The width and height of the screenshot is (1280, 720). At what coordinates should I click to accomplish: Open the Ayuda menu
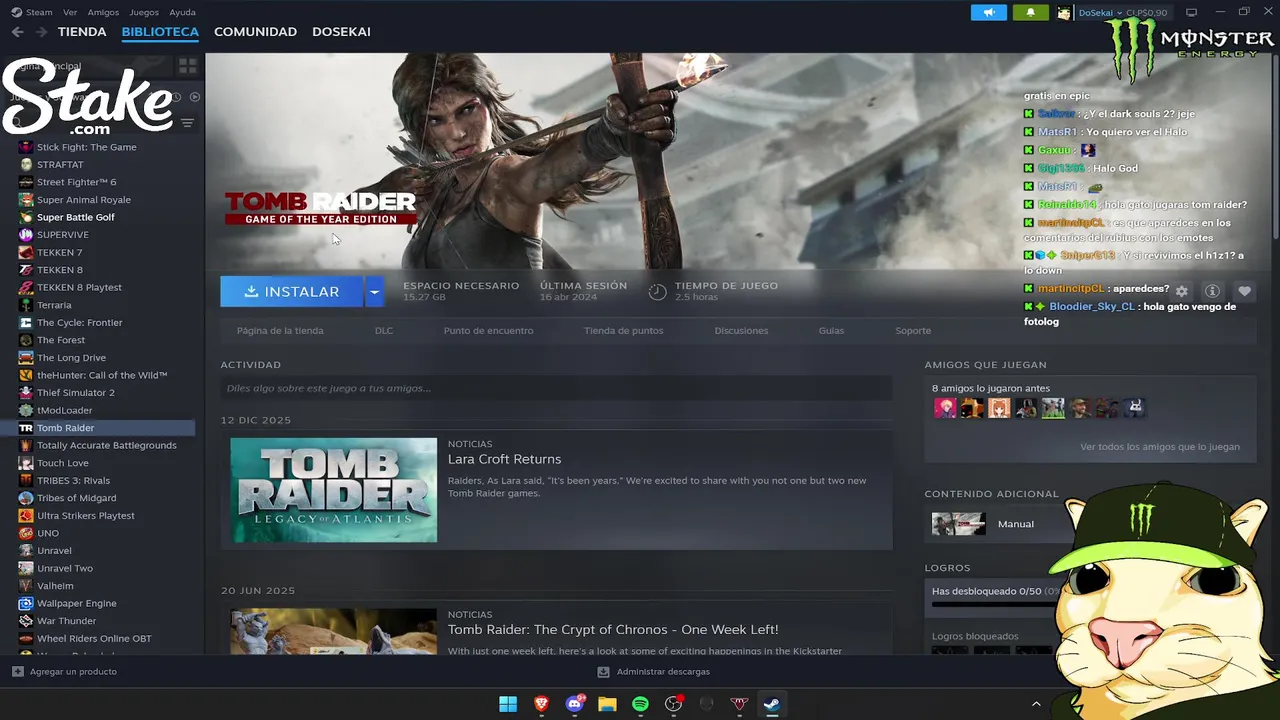[183, 12]
